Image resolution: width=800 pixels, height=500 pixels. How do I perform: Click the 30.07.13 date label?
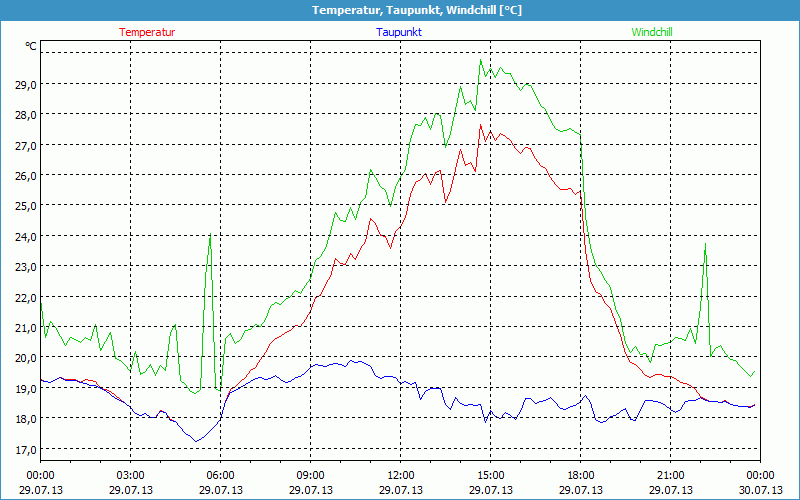(761, 490)
